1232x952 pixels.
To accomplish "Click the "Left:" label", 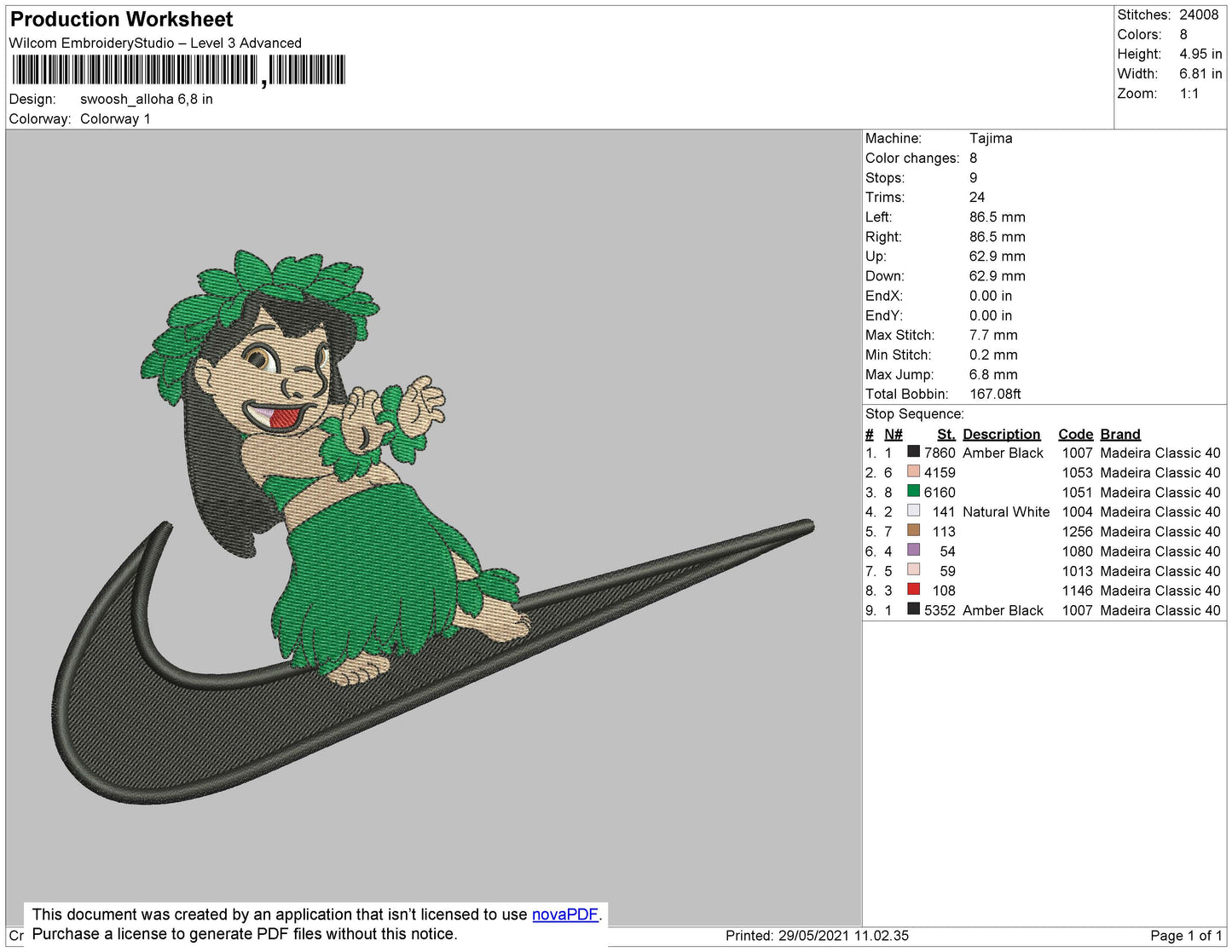I will pyautogui.click(x=879, y=216).
